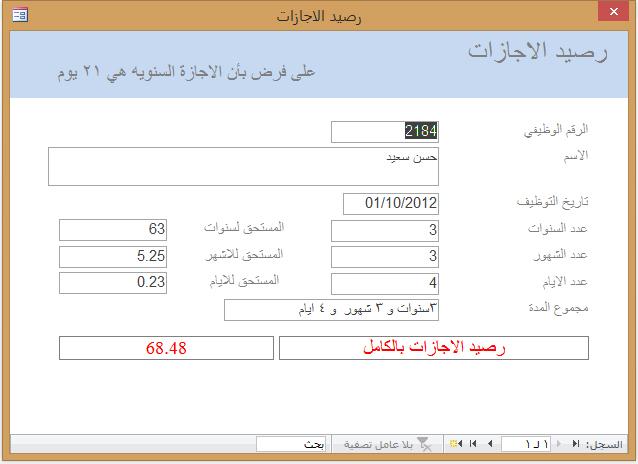Click the بحث search box
The image size is (638, 464).
coord(291,443)
